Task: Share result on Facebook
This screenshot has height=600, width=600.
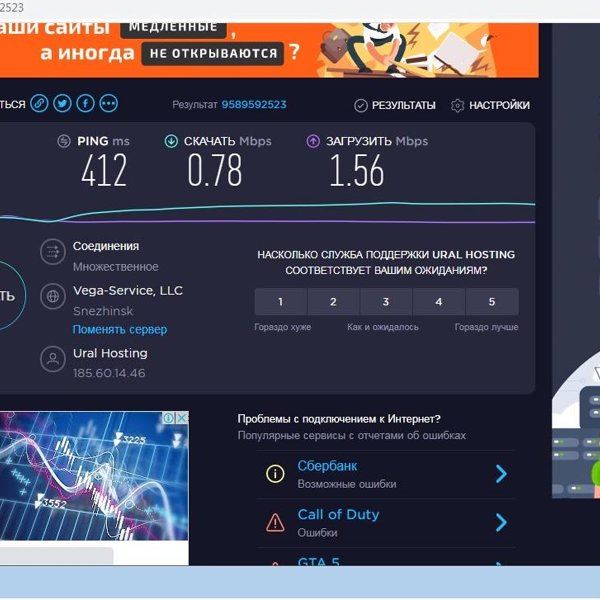Action: 85,103
